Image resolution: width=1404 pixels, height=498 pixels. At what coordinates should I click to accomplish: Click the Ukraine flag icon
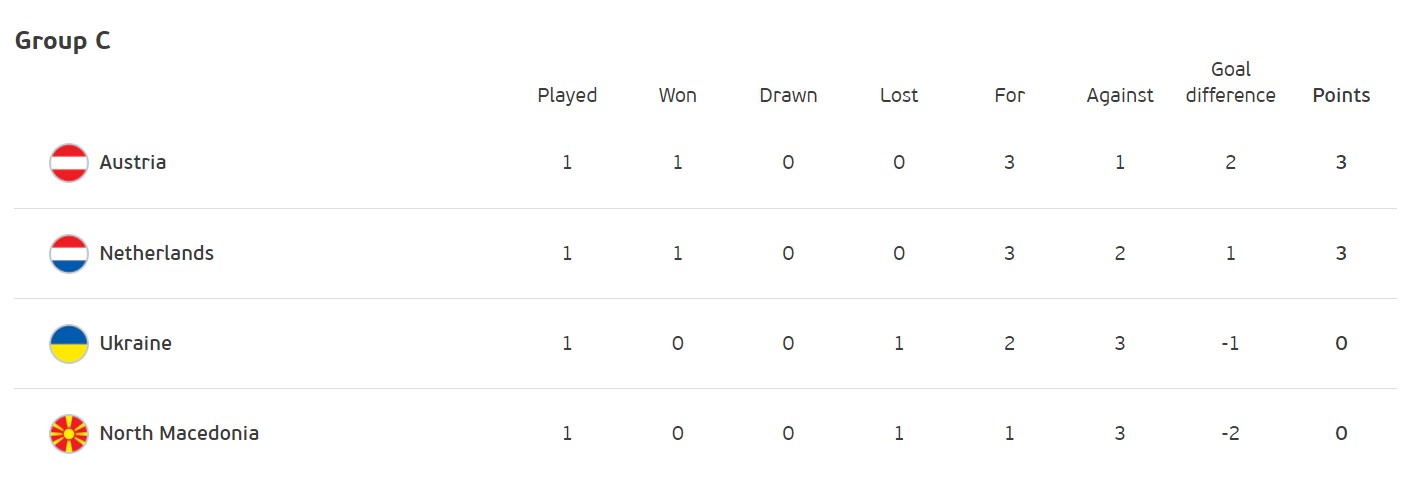(69, 343)
